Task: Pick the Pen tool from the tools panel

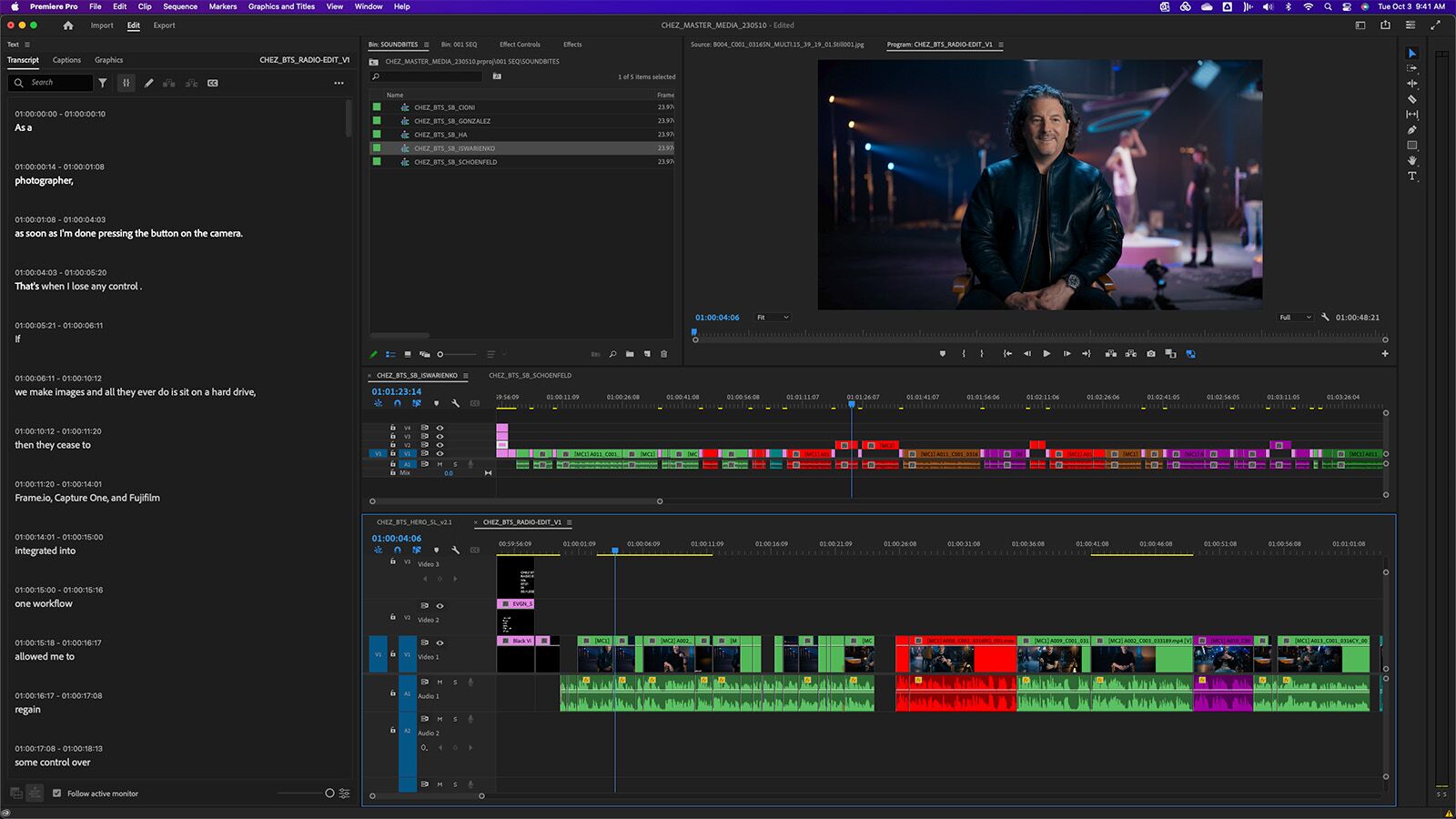Action: click(1411, 130)
